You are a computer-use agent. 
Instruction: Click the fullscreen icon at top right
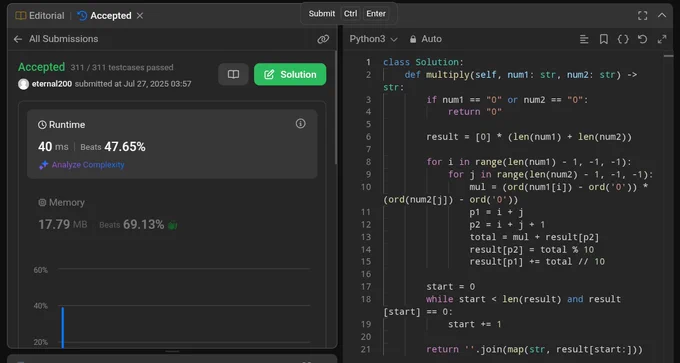(643, 16)
